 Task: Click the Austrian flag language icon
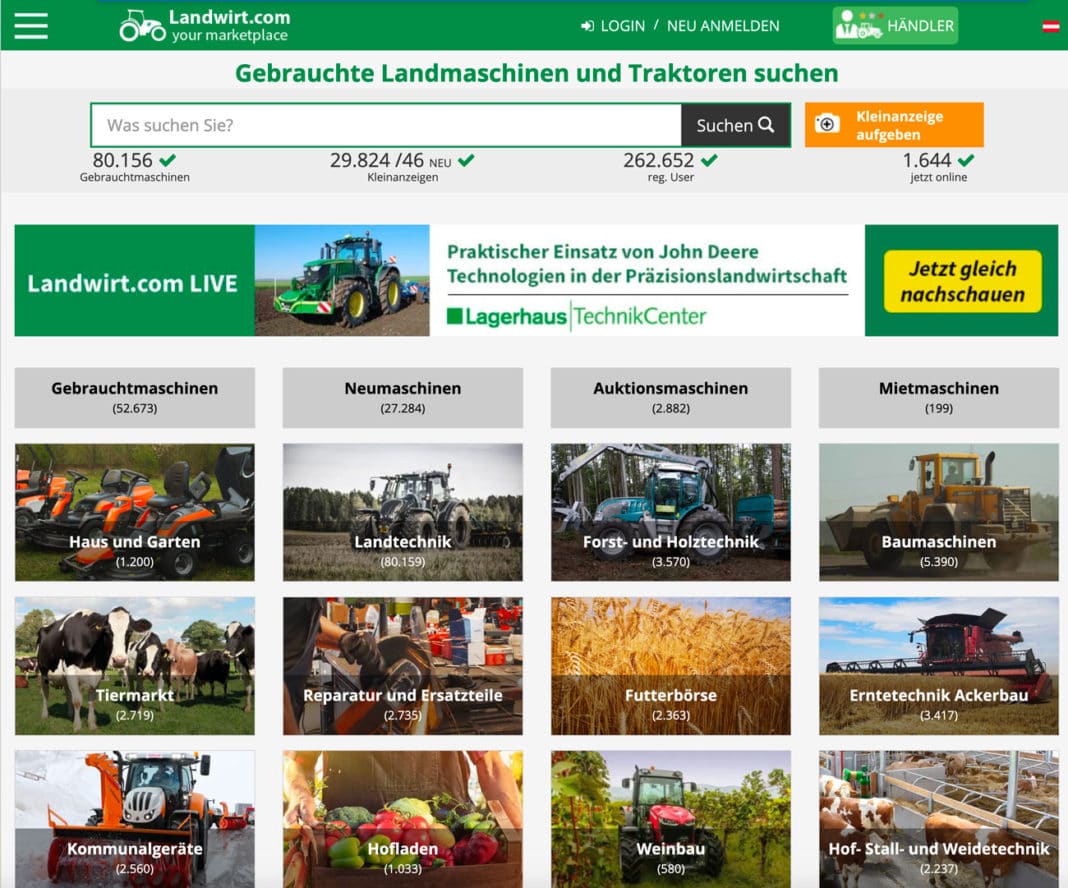tap(1050, 27)
